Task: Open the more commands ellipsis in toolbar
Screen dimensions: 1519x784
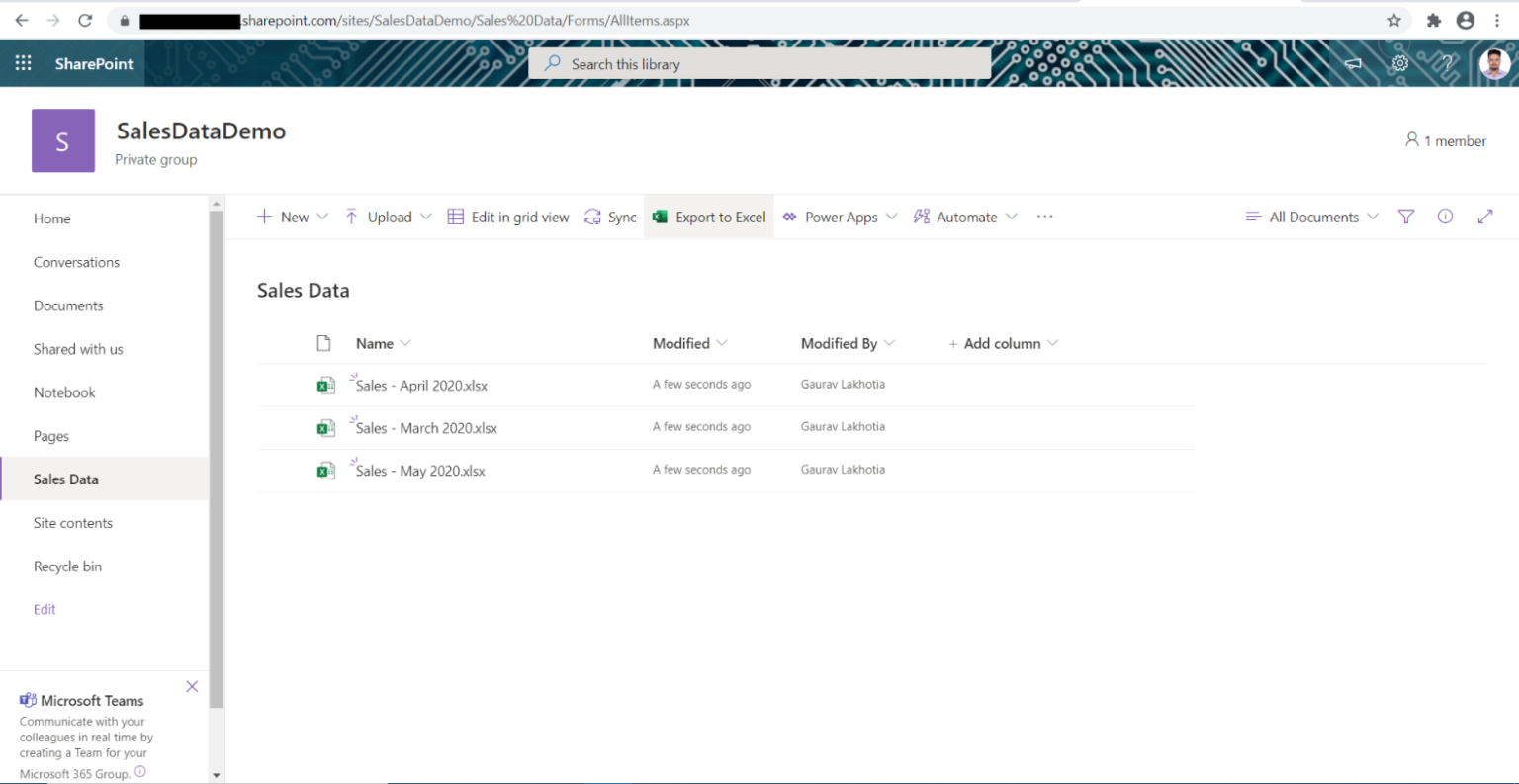Action: (x=1044, y=217)
